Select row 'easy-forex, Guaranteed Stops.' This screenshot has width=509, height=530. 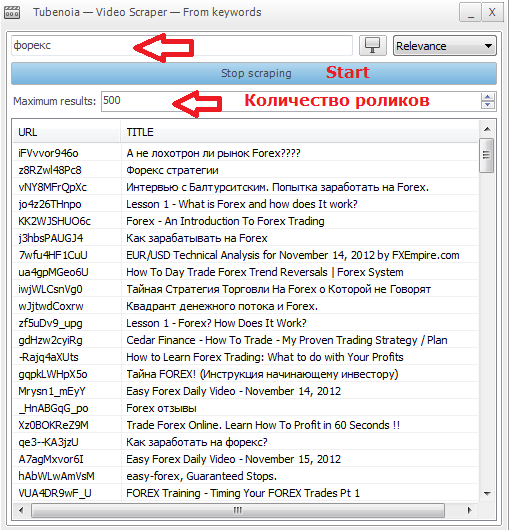pyautogui.click(x=245, y=476)
